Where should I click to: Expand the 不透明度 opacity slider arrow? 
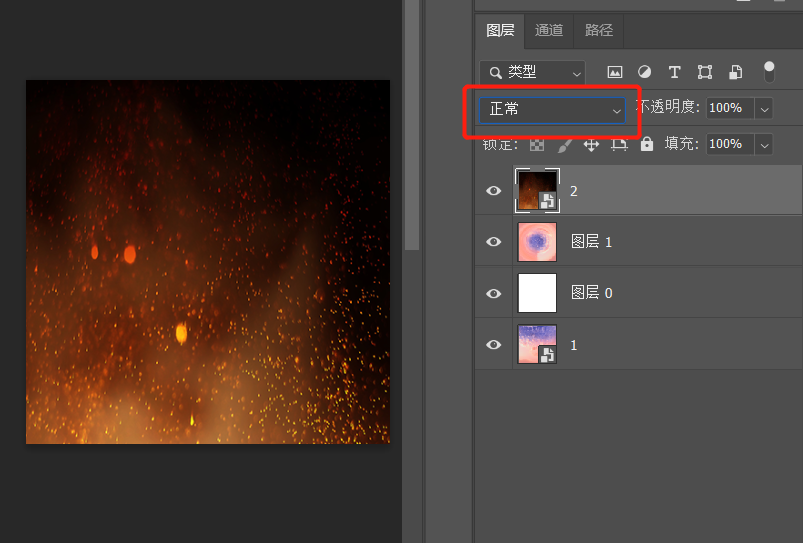click(764, 108)
